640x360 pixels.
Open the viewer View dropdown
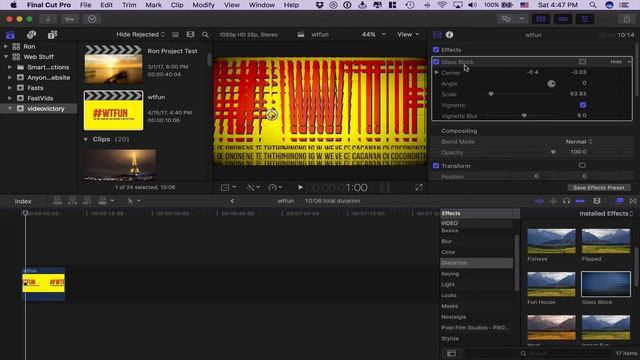point(408,35)
